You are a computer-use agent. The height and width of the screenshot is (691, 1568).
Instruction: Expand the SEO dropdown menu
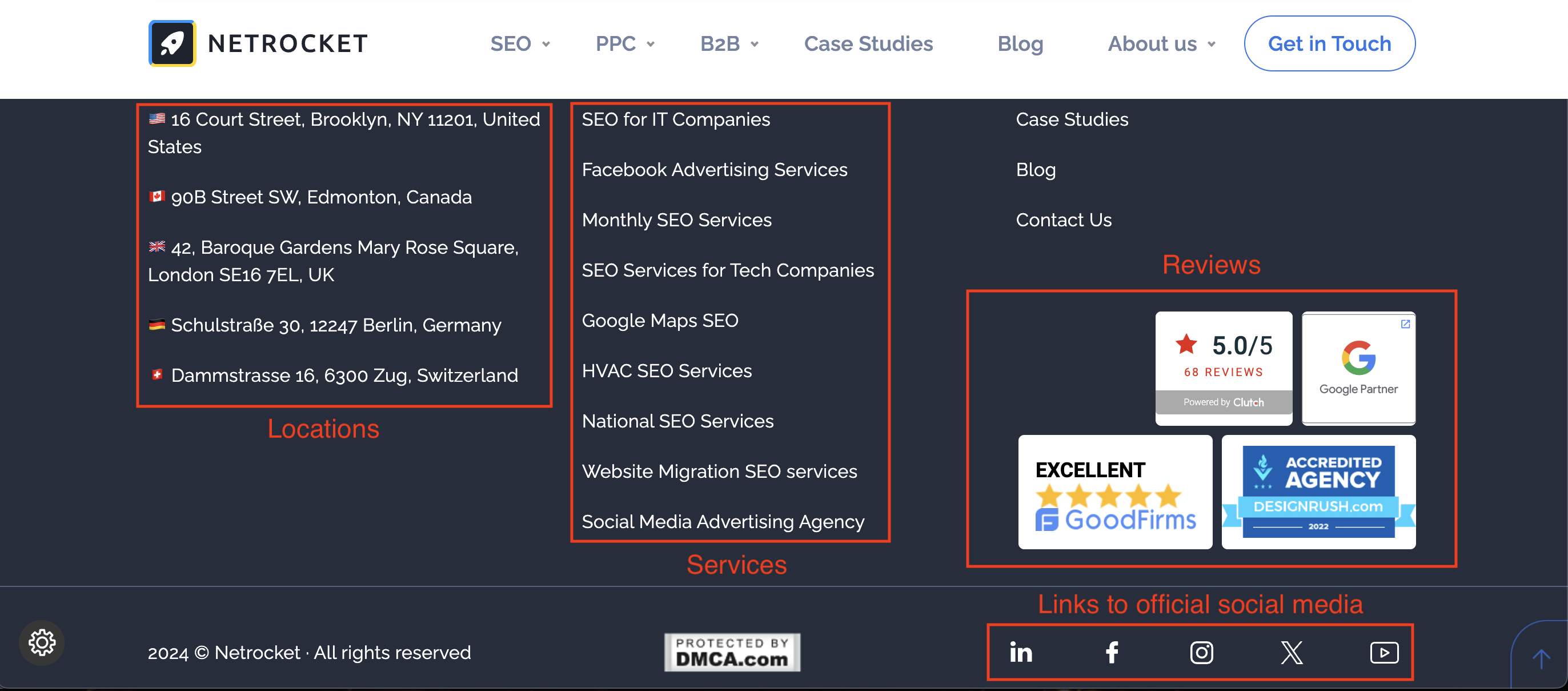[519, 44]
